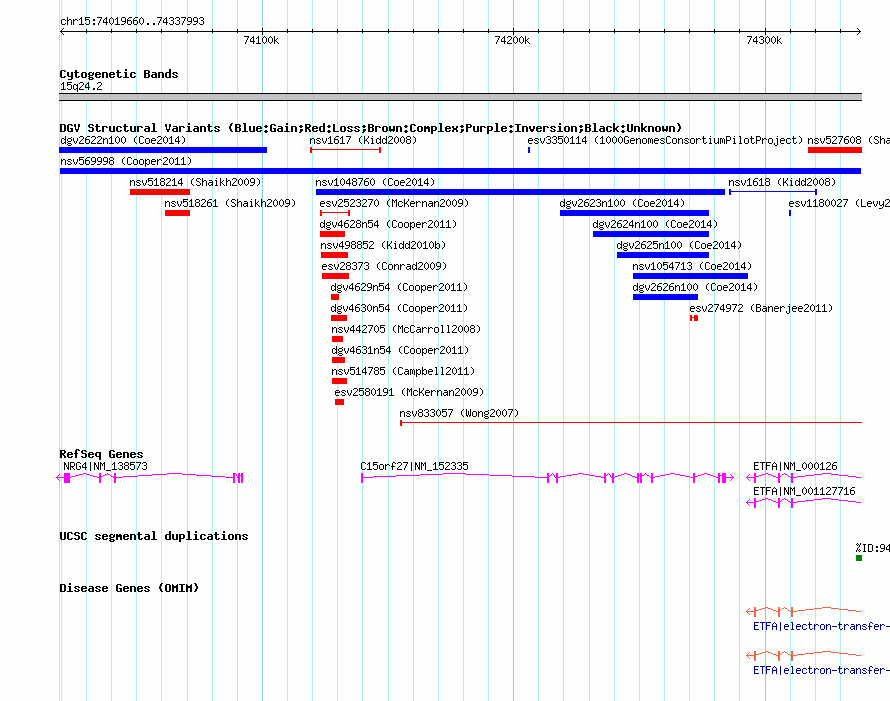Click ETFA|NM_001127716 gene label

(804, 491)
